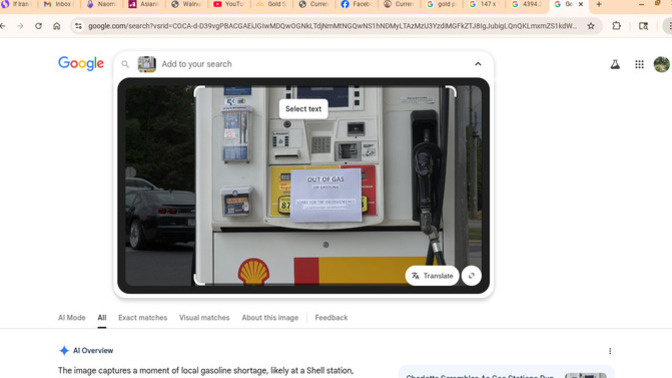672x378 pixels.
Task: Click the Google logo
Action: (81, 63)
